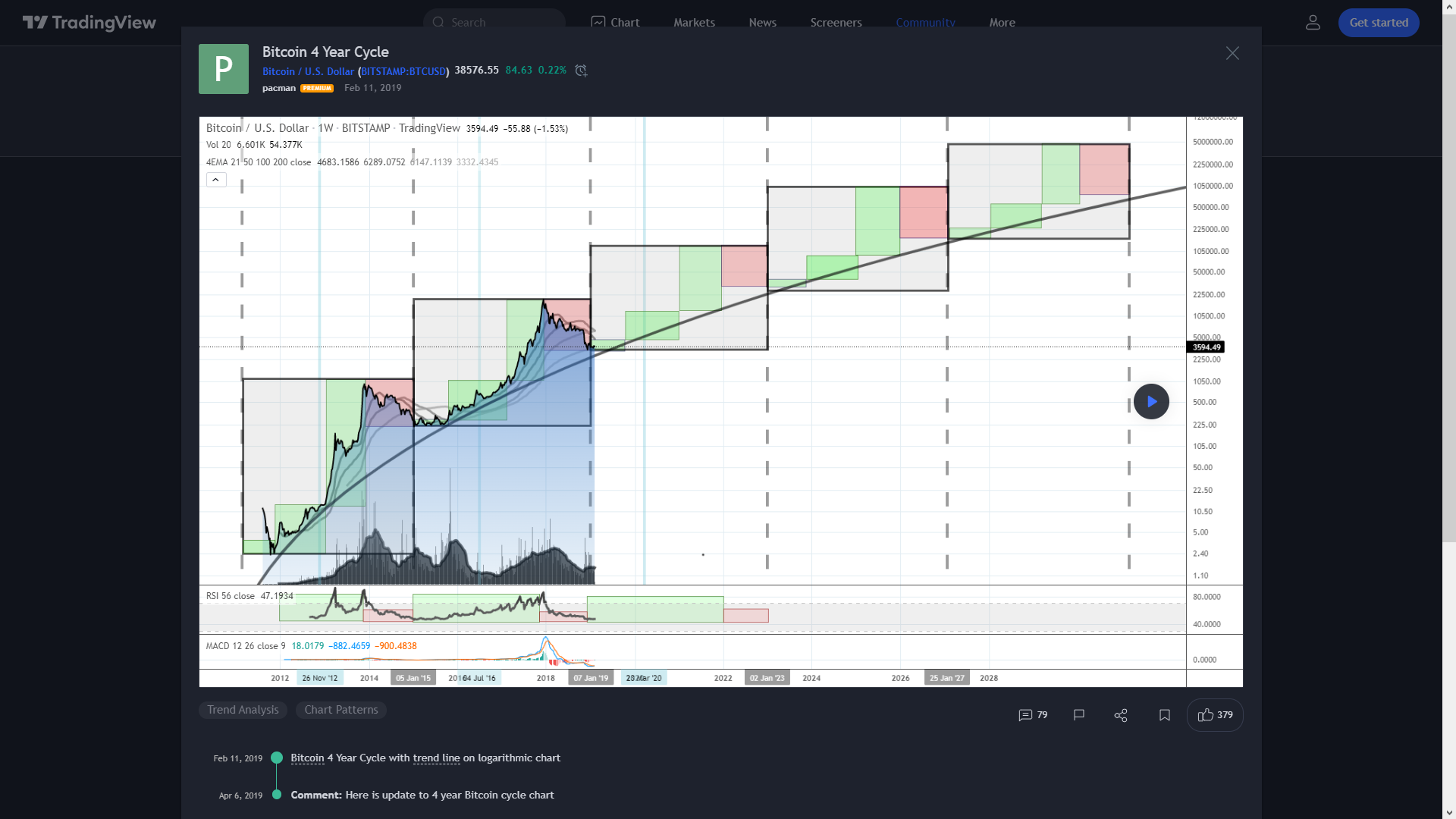The height and width of the screenshot is (819, 1456).
Task: Click the share icon below chart
Action: [x=1121, y=715]
